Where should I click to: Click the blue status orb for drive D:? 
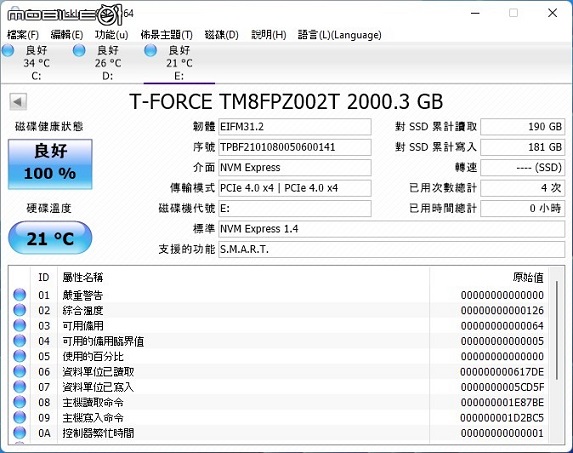point(79,50)
